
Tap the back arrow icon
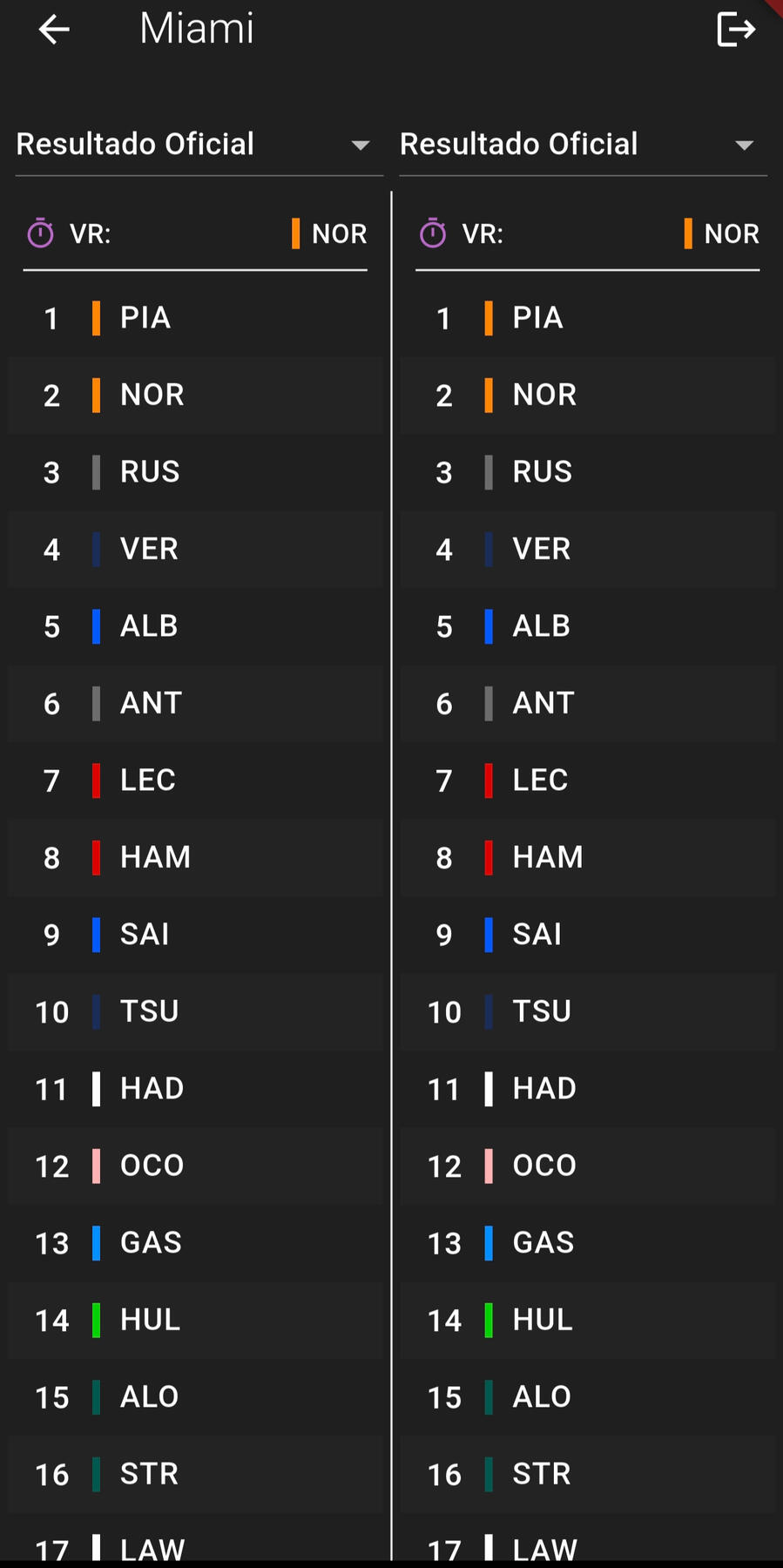coord(54,30)
